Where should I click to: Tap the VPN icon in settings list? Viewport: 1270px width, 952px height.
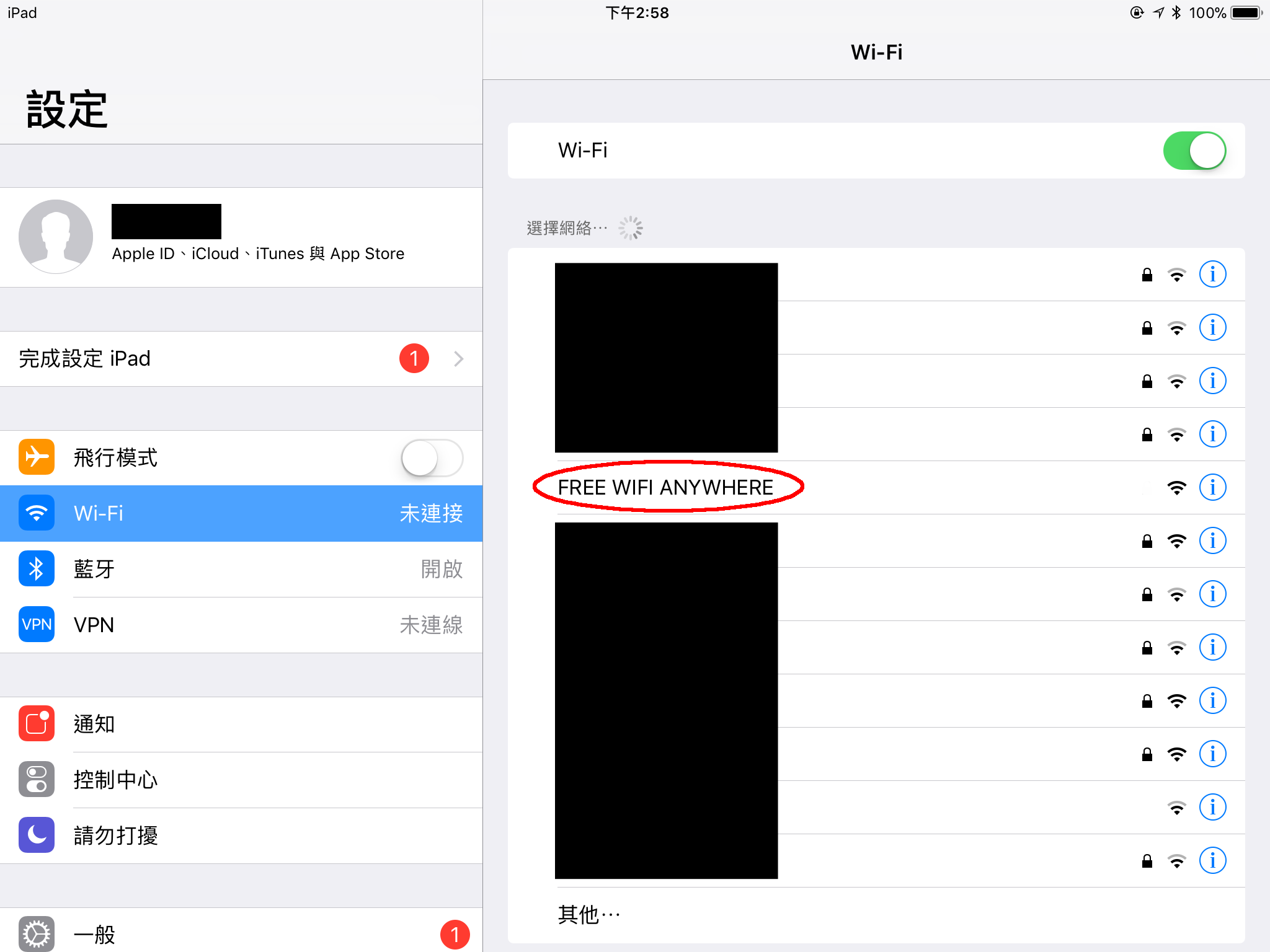tap(37, 624)
